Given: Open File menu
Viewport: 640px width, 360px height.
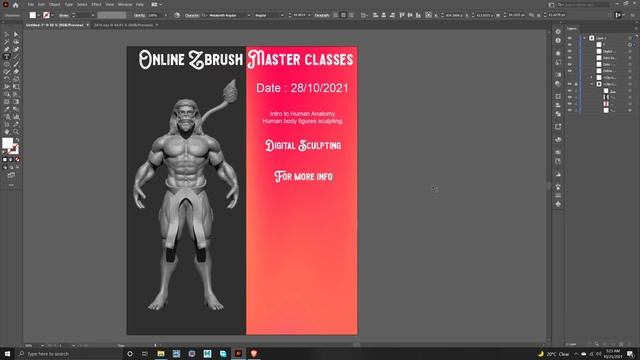Looking at the screenshot, I should pos(31,4).
